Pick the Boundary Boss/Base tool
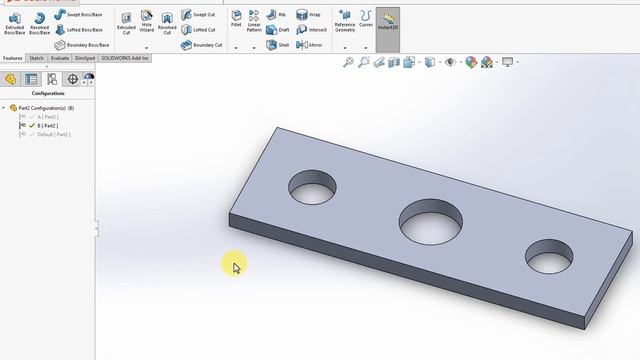 click(x=82, y=45)
